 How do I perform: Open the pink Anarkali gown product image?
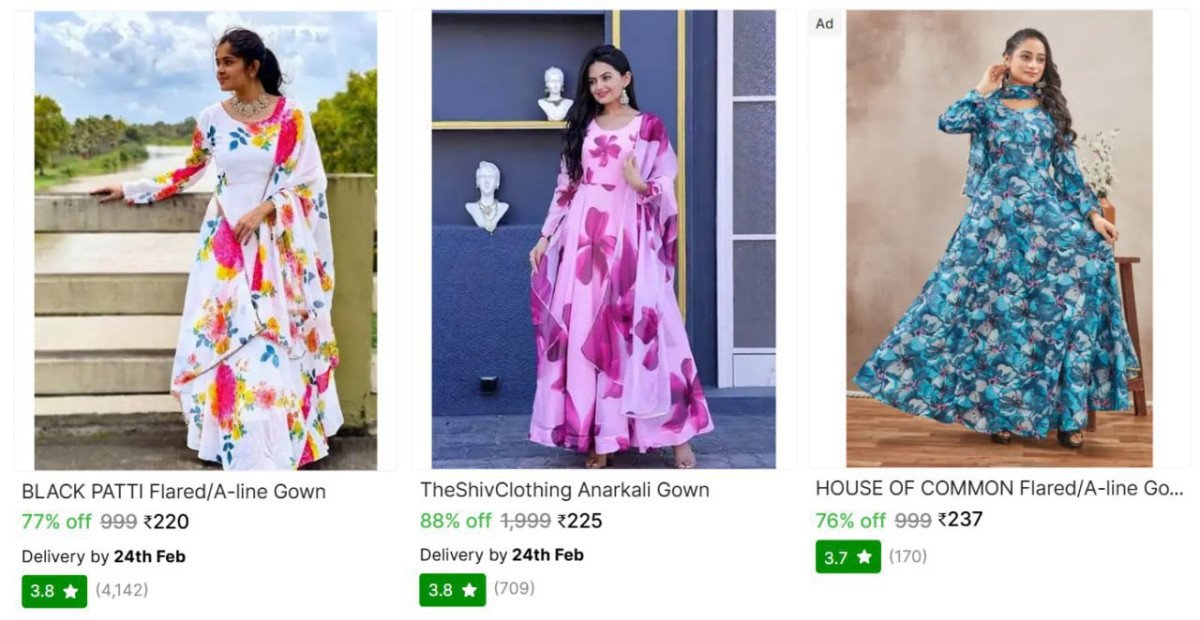pyautogui.click(x=603, y=240)
